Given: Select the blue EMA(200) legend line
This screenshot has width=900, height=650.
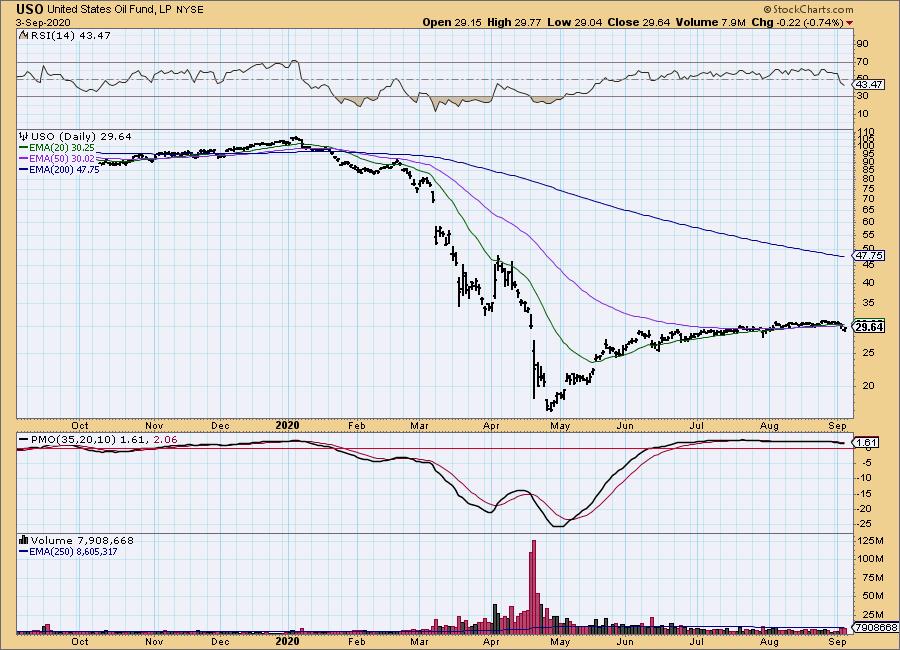Looking at the screenshot, I should [23, 169].
